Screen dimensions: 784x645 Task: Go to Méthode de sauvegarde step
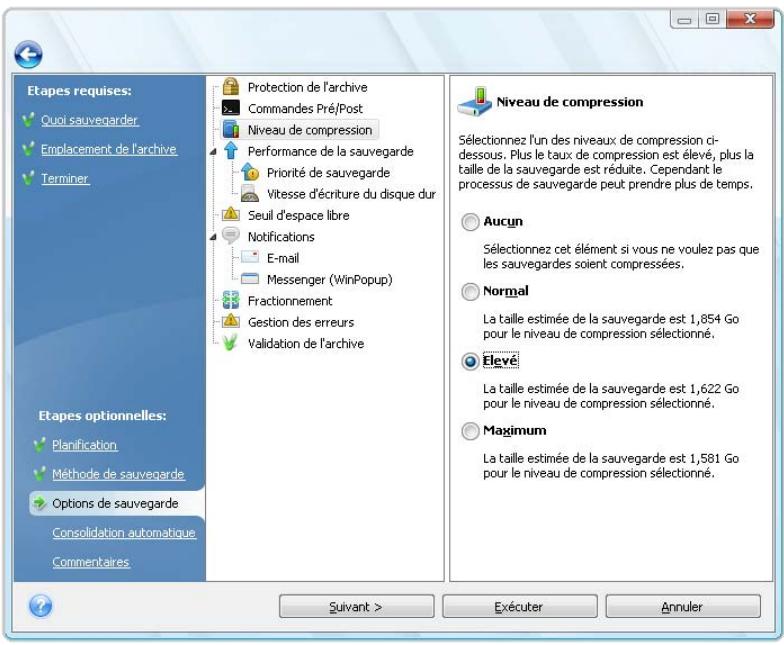pos(118,474)
